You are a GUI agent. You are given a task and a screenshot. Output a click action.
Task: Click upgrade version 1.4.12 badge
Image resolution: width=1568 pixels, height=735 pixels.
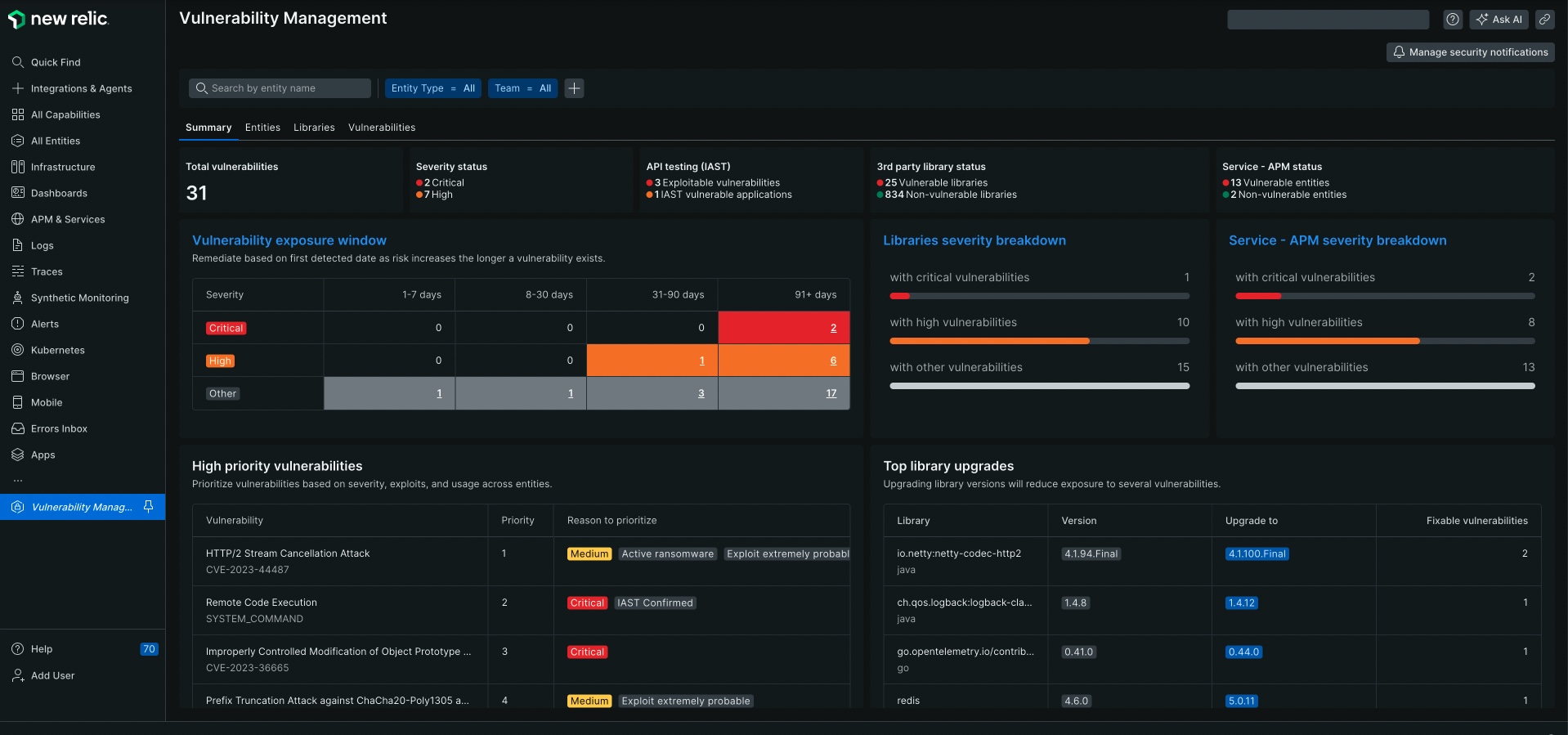click(1241, 603)
